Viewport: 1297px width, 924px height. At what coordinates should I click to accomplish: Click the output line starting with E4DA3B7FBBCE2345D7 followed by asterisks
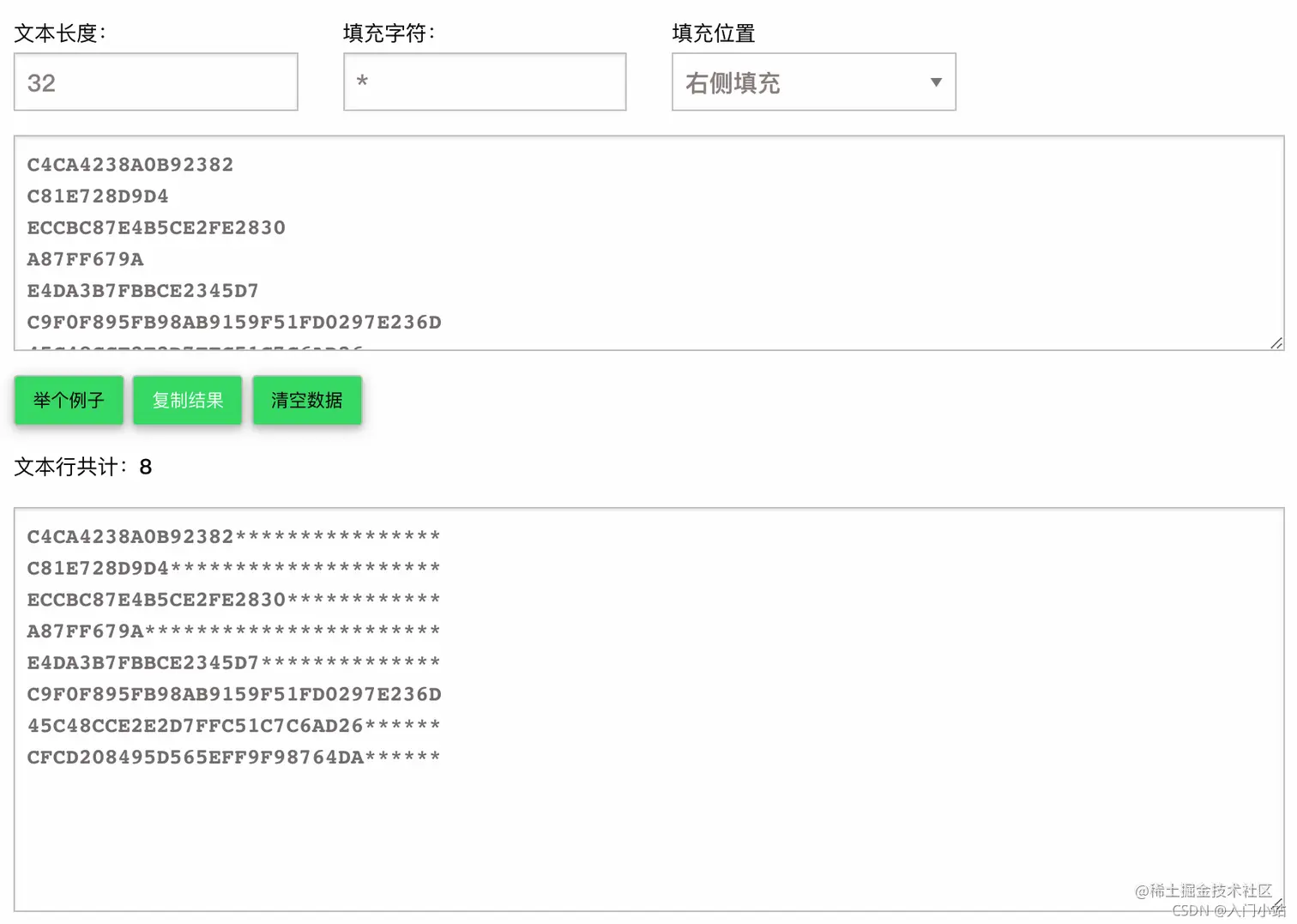click(234, 662)
